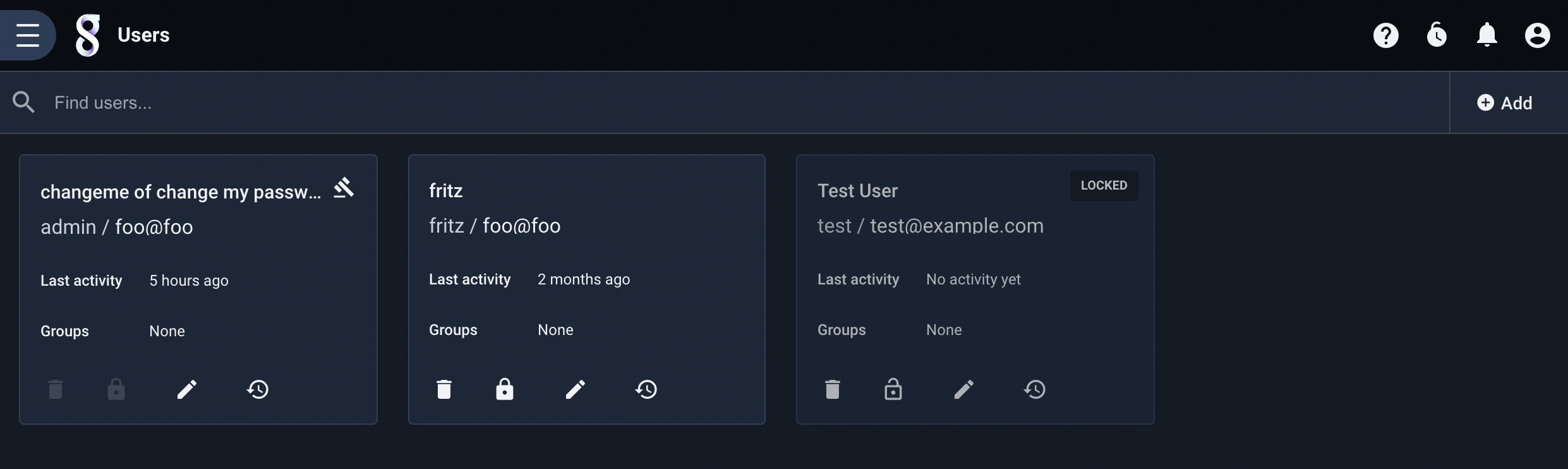Viewport: 1568px width, 469px height.
Task: Open the timer clock icon in header
Action: (1437, 35)
